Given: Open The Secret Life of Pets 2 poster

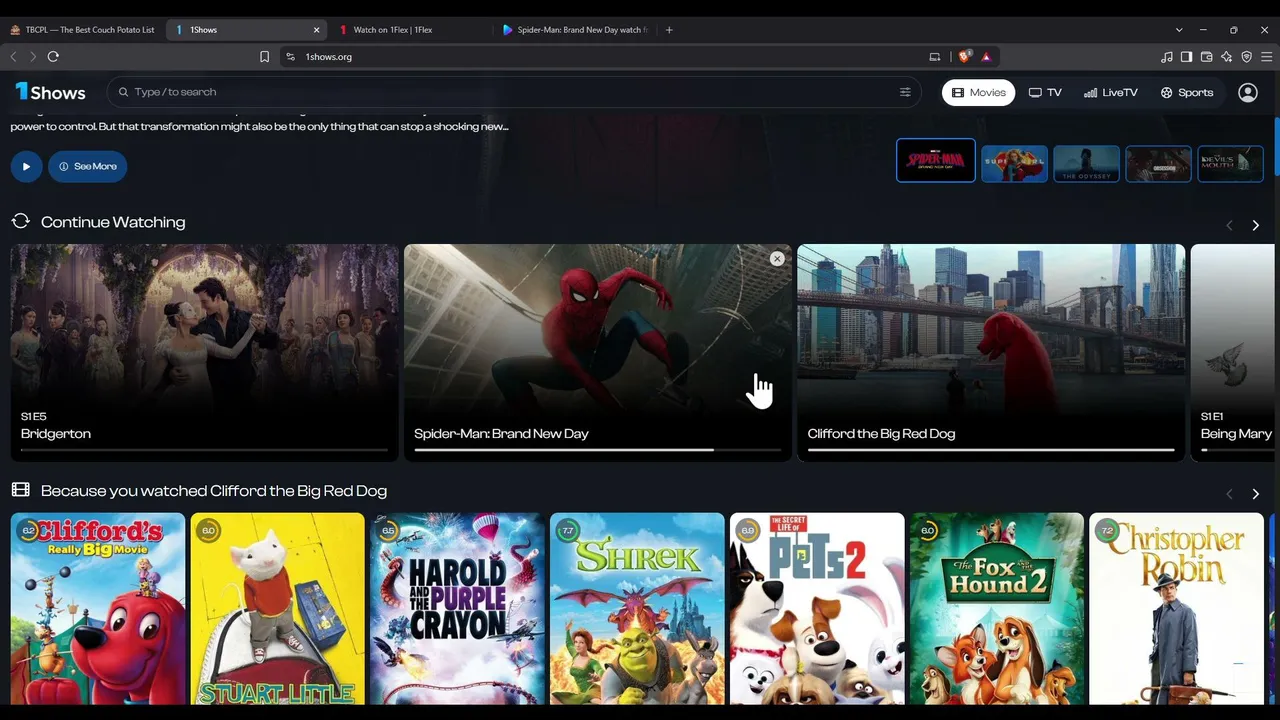Looking at the screenshot, I should pyautogui.click(x=817, y=609).
